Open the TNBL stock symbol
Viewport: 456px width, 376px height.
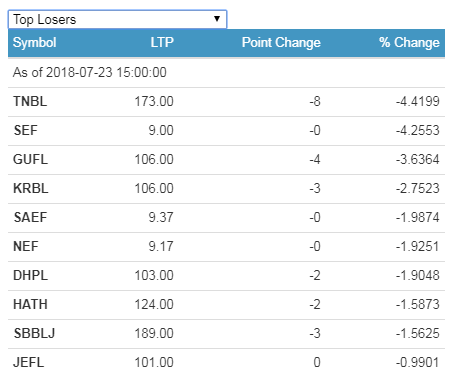pyautogui.click(x=30, y=101)
